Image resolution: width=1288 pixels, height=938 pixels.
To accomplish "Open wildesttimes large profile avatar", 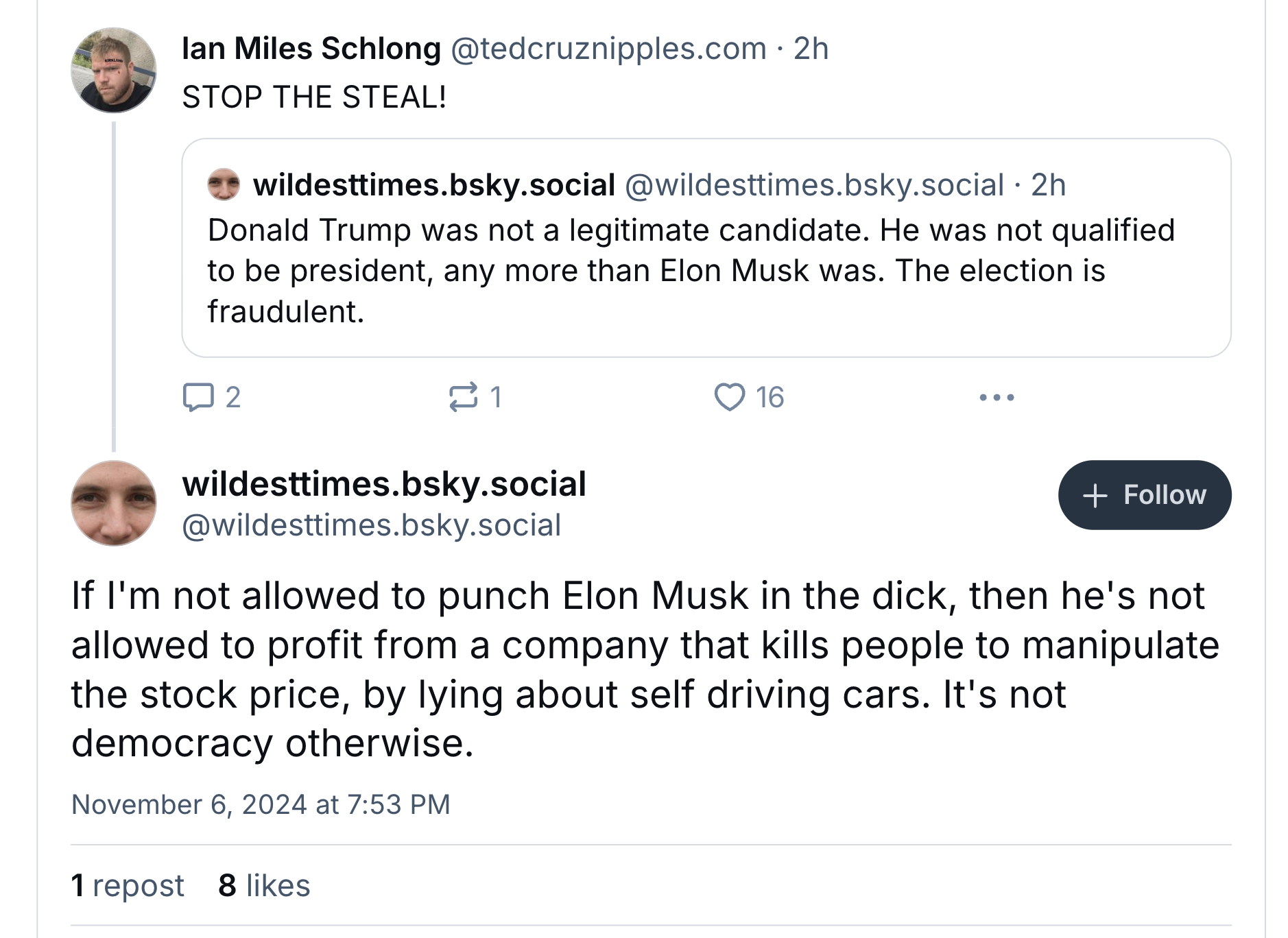I will click(114, 503).
